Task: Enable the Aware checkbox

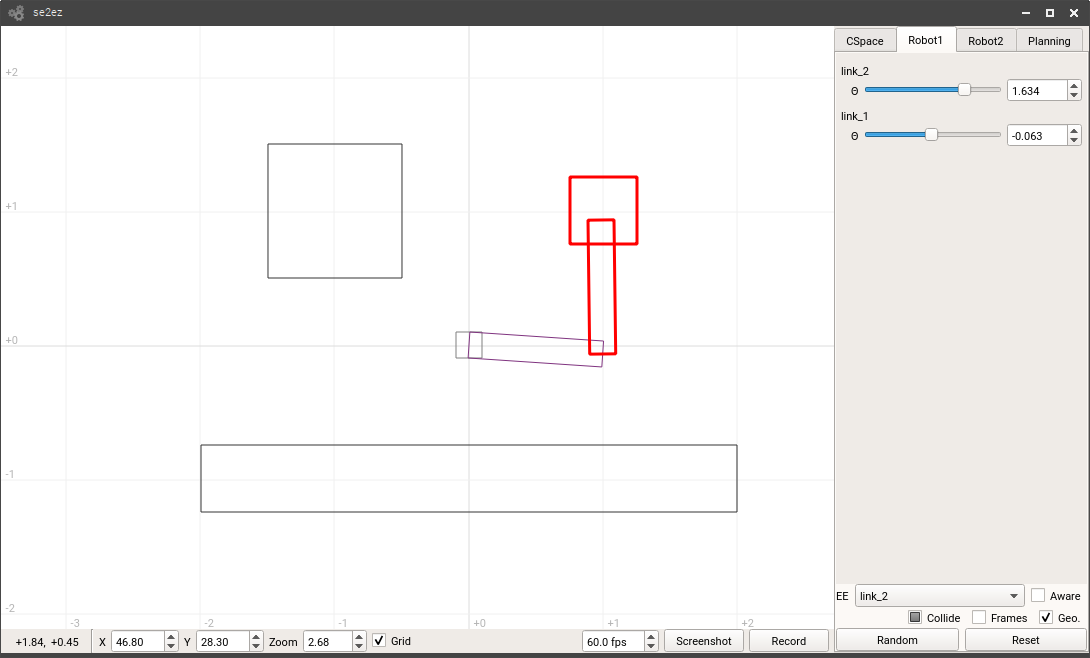Action: [x=1038, y=596]
